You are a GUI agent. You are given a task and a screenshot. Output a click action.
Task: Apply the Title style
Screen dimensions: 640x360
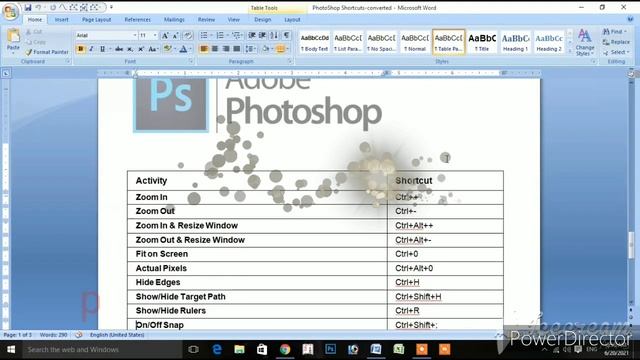coord(482,42)
